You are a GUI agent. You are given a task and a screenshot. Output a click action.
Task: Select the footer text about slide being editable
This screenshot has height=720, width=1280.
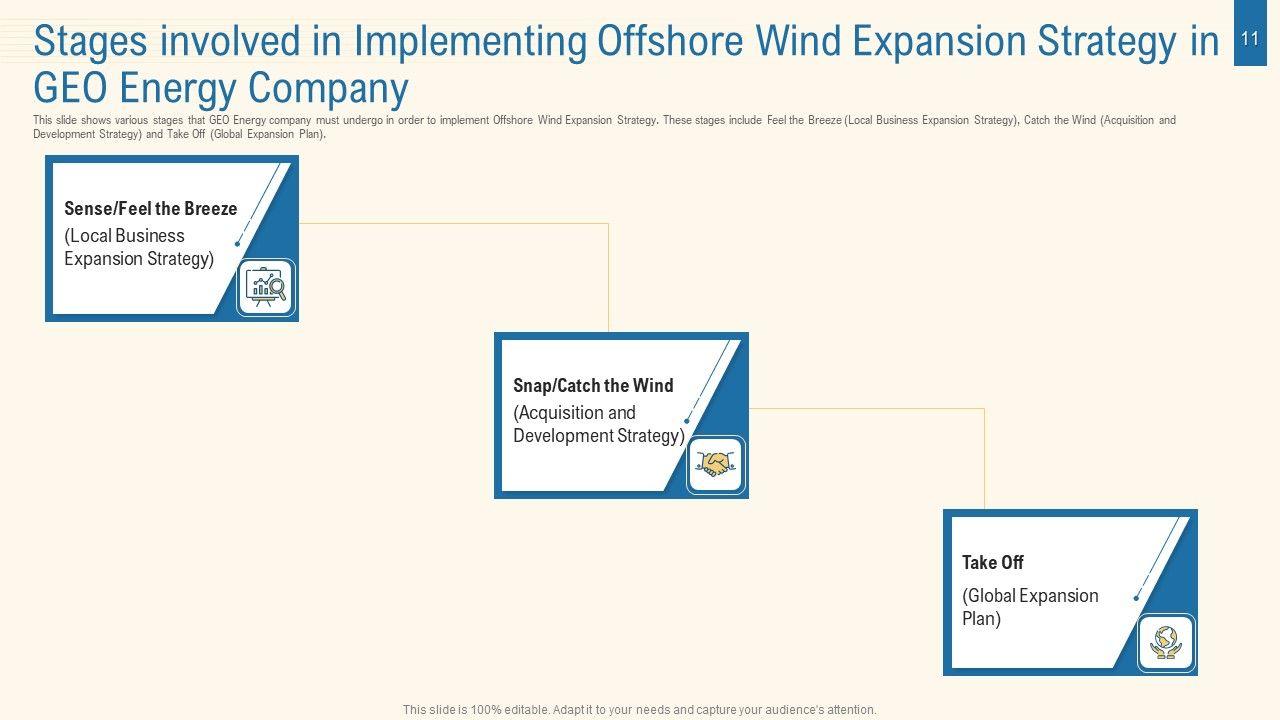(x=639, y=710)
